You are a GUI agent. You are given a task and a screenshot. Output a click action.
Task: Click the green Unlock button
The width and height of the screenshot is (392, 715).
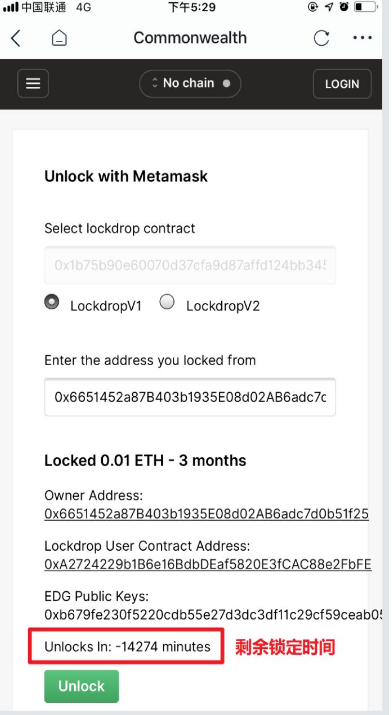click(82, 686)
